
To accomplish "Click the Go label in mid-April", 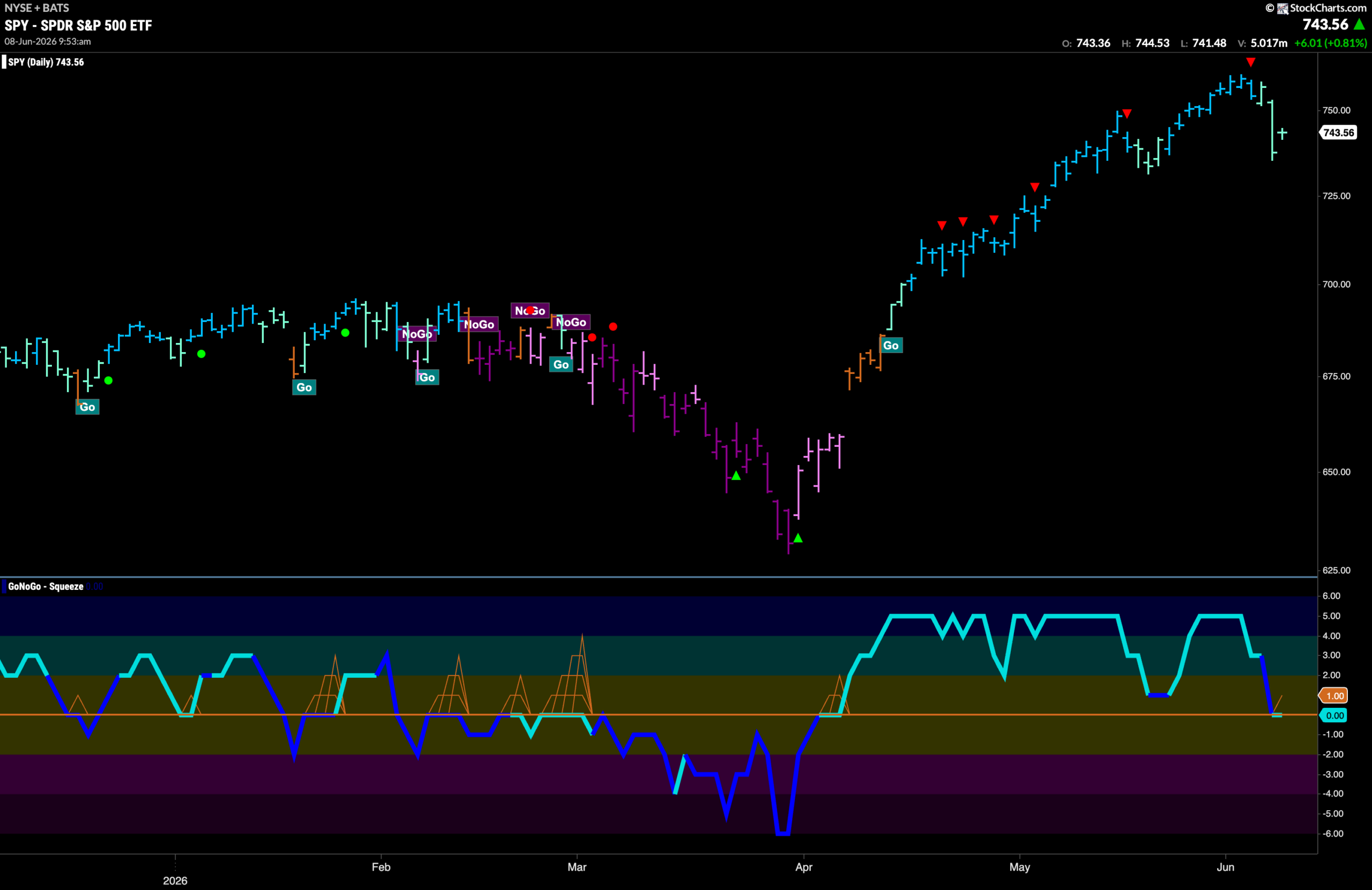I will tap(891, 345).
